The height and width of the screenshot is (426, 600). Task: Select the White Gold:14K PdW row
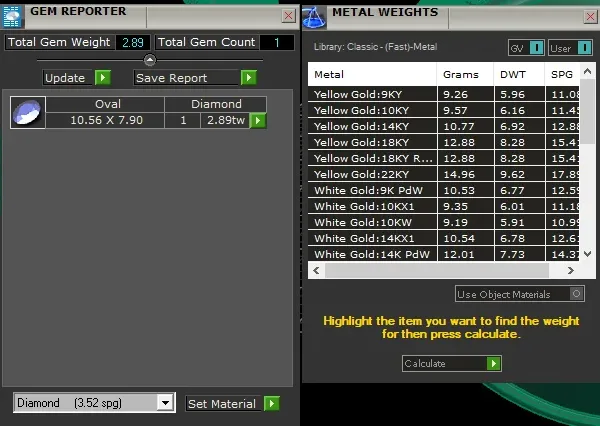click(443, 254)
